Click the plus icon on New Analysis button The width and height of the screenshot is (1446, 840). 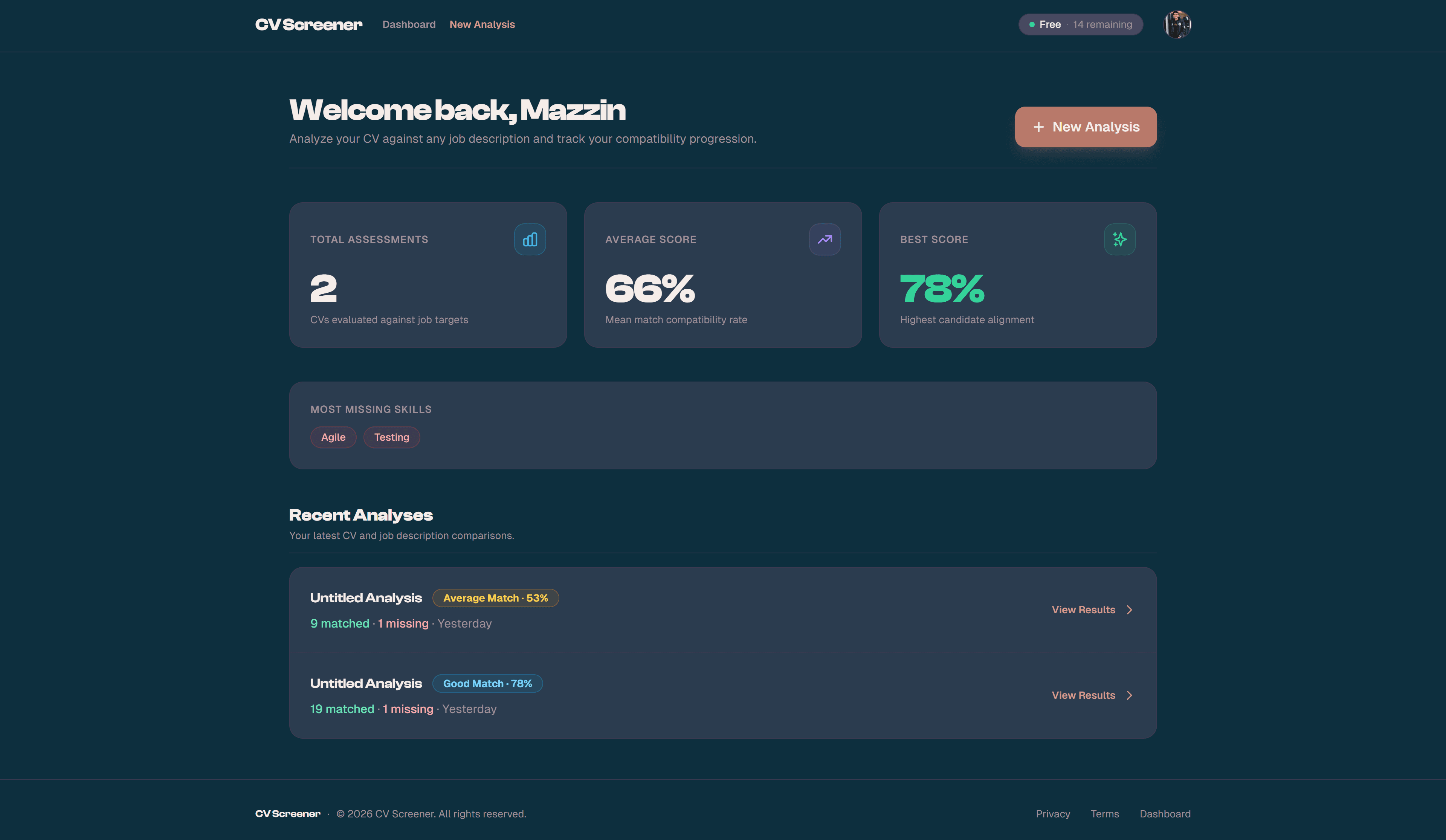point(1038,127)
